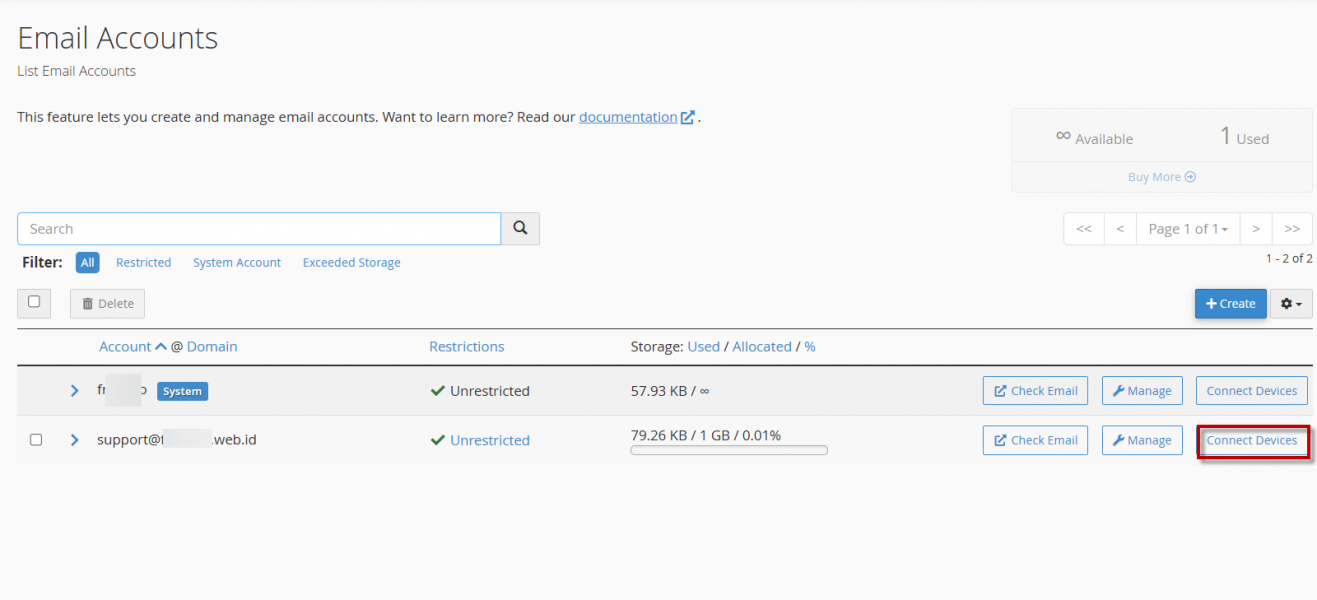Click Connect Devices for support account

[x=1252, y=440]
